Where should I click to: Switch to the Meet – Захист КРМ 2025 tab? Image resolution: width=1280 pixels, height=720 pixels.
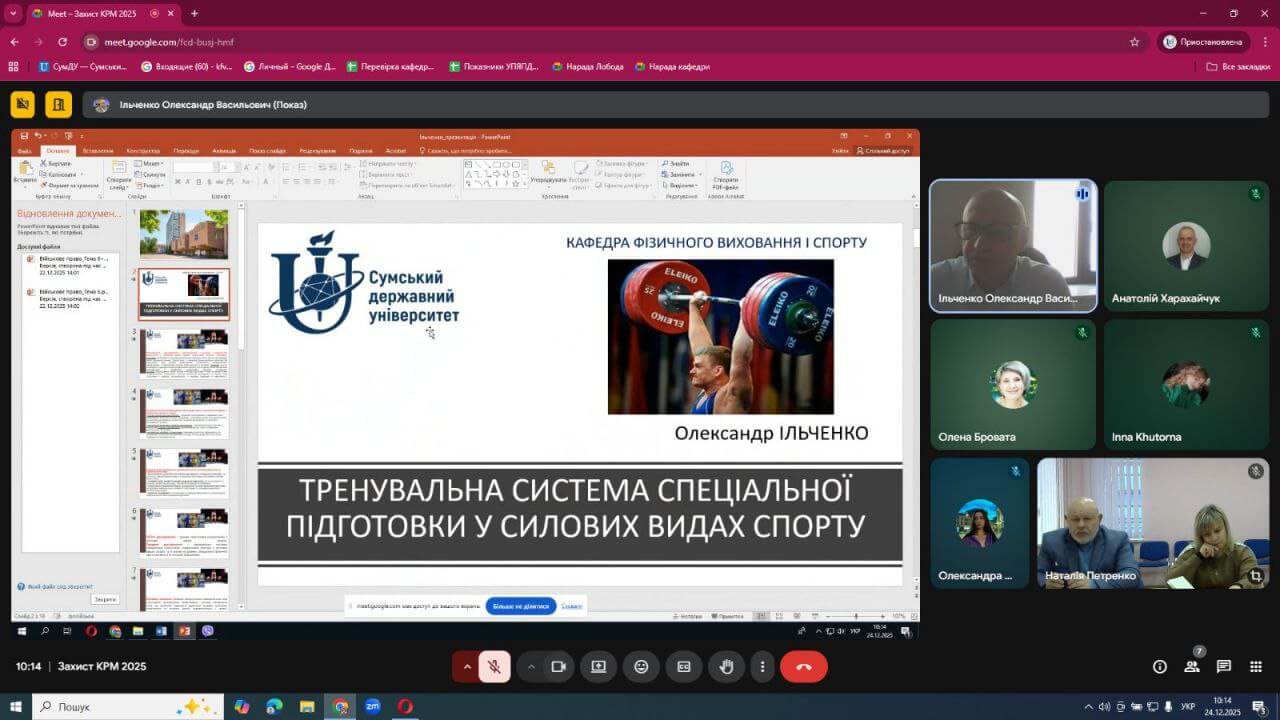[x=95, y=14]
